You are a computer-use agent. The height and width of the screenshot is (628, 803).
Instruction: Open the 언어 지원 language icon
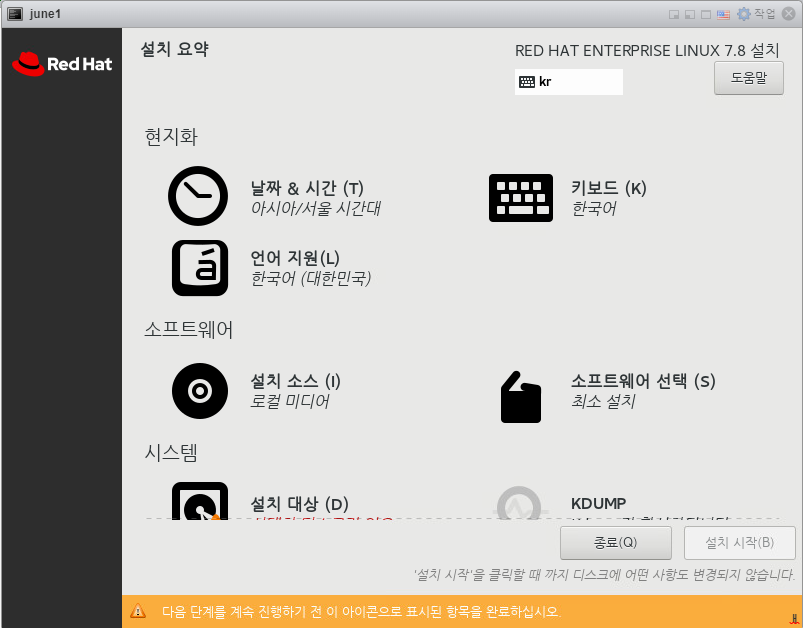(200, 268)
